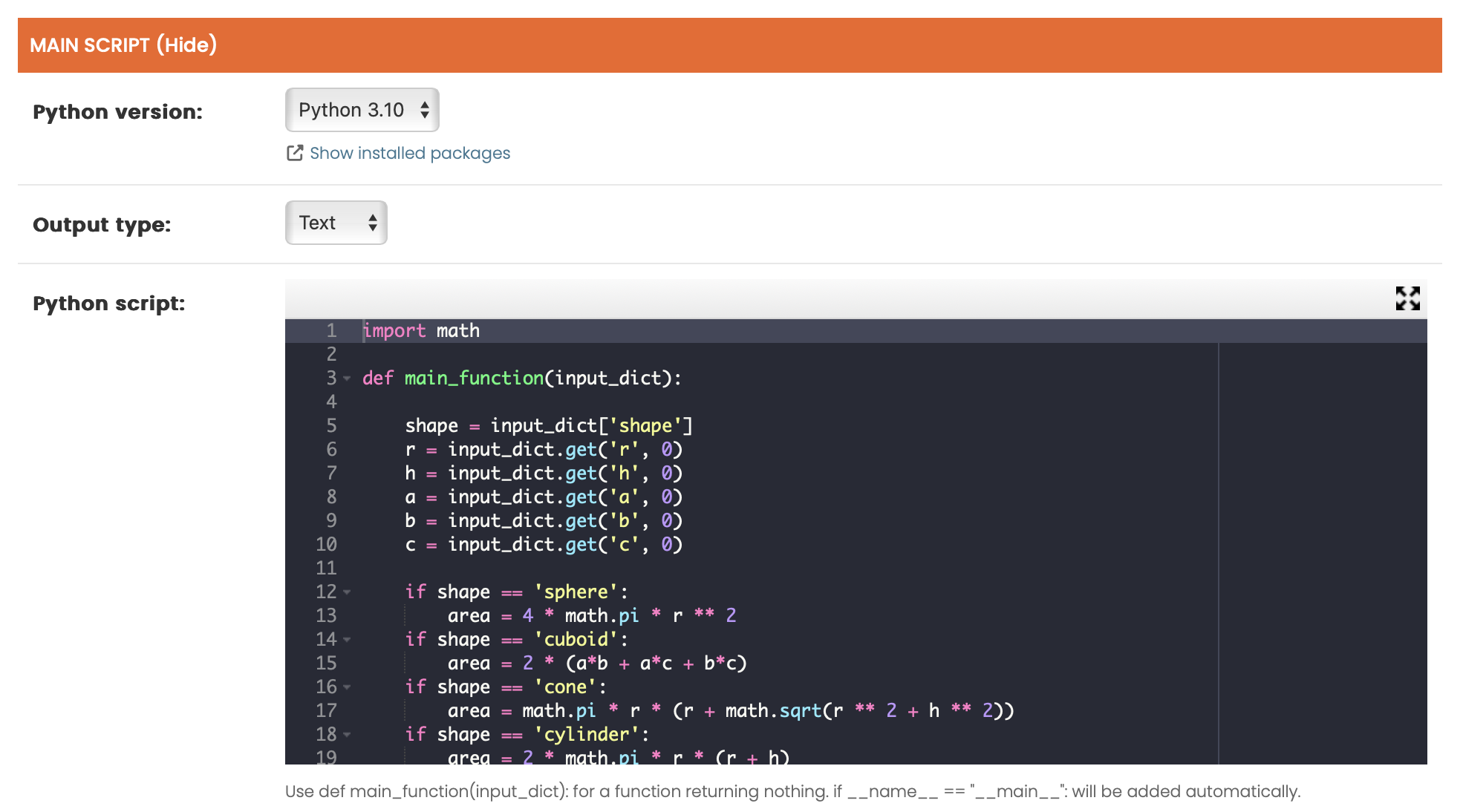Fold the def main_function block on line 3
Screen dimensions: 1463x812
click(347, 379)
